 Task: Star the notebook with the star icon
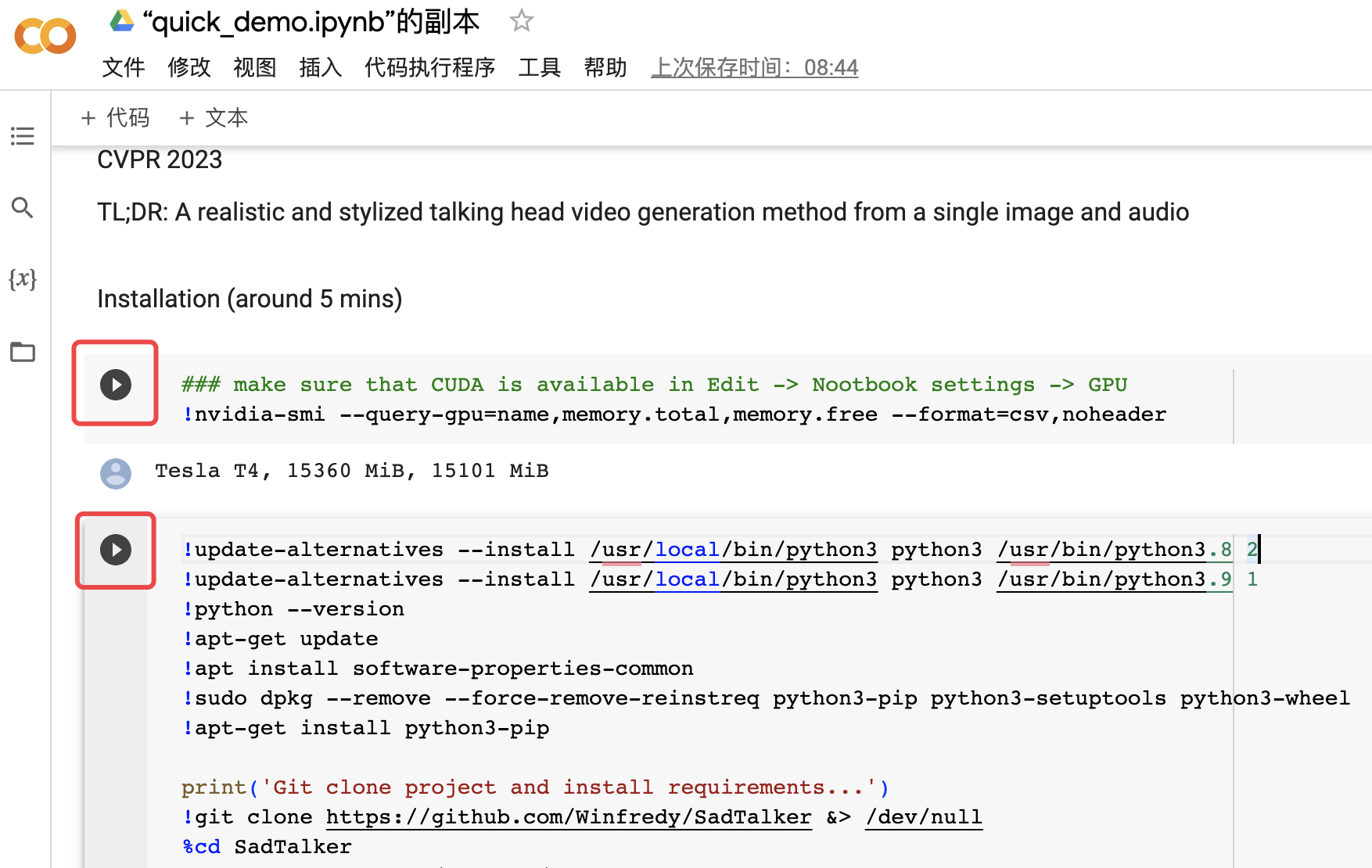pos(521,21)
